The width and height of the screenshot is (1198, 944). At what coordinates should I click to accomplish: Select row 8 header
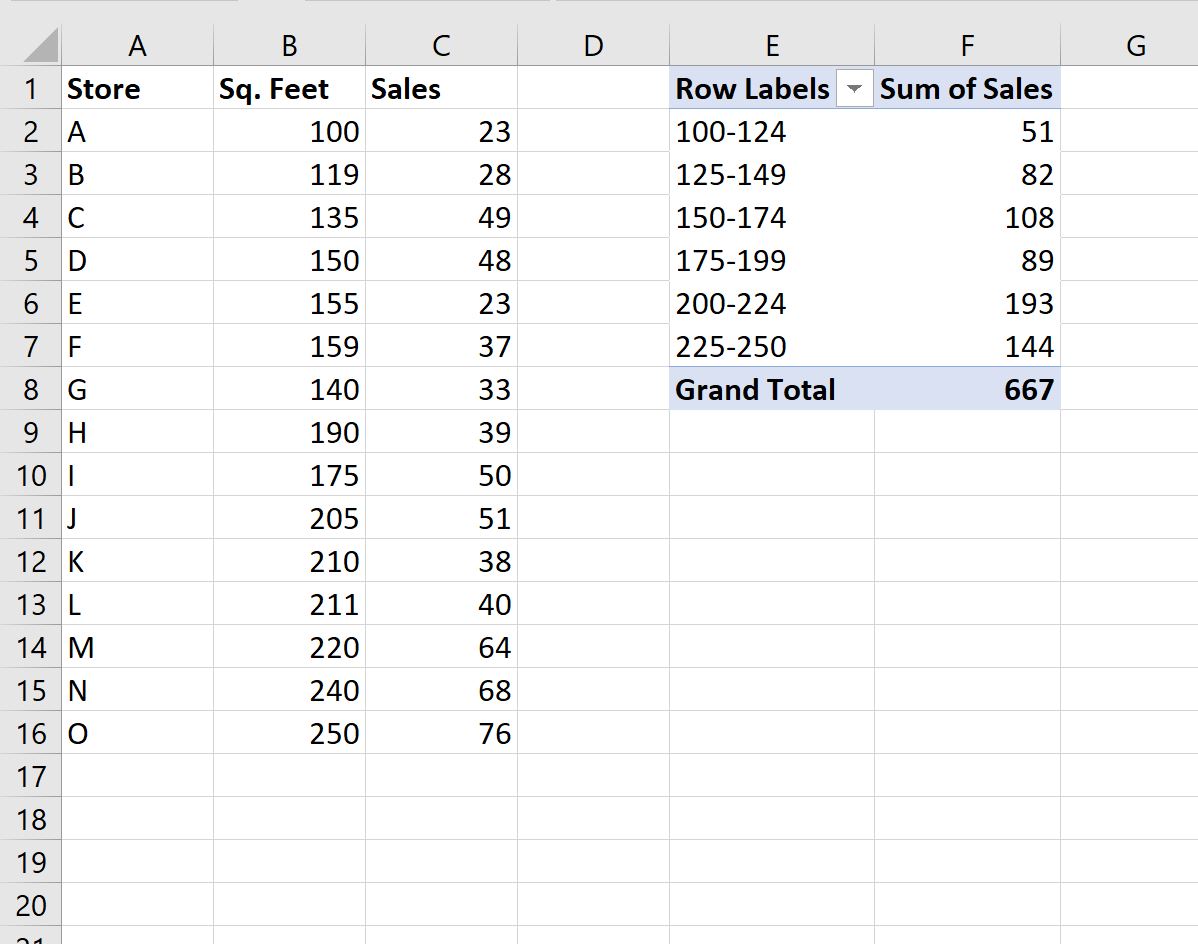coord(31,389)
